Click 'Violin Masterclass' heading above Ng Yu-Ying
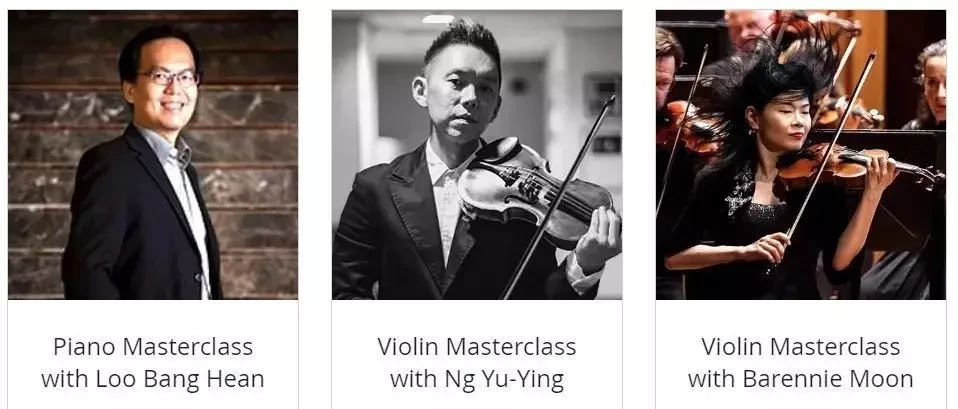The height and width of the screenshot is (409, 958). click(x=477, y=347)
